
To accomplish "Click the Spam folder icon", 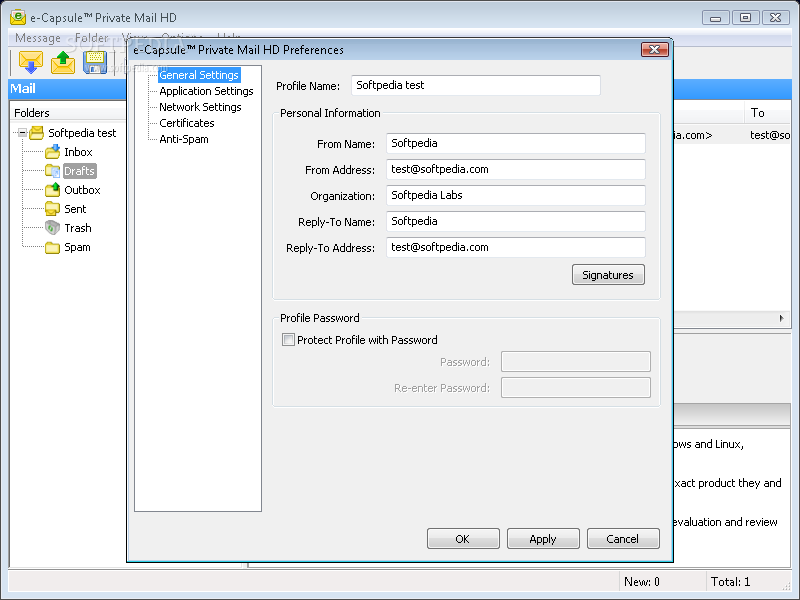I will tap(53, 247).
